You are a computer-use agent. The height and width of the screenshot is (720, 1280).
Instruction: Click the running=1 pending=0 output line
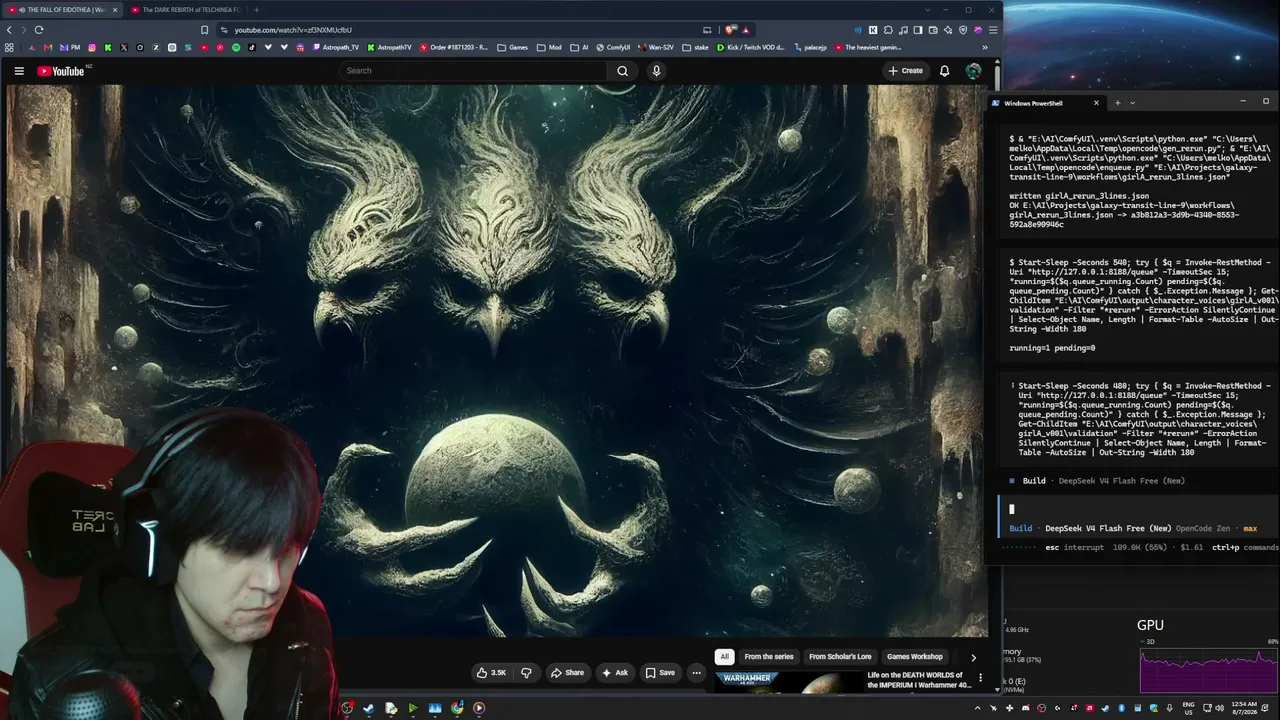tap(1052, 348)
